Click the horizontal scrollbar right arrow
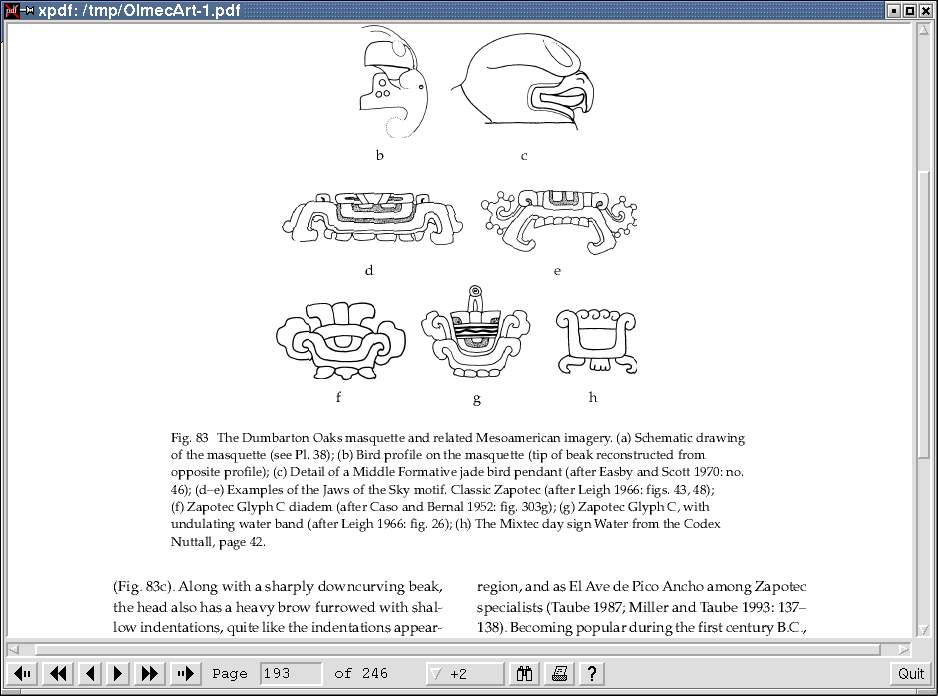 (x=904, y=649)
